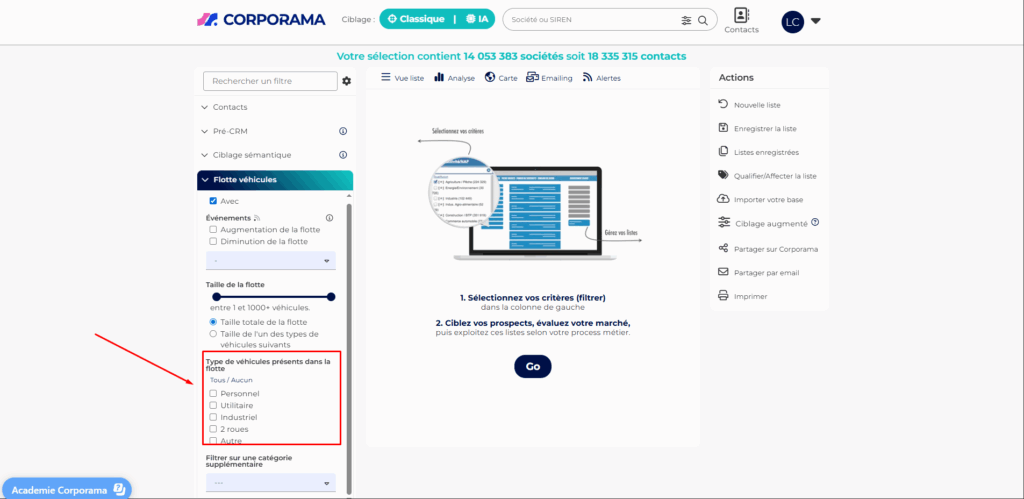Open the Contacts icon in header

point(740,16)
